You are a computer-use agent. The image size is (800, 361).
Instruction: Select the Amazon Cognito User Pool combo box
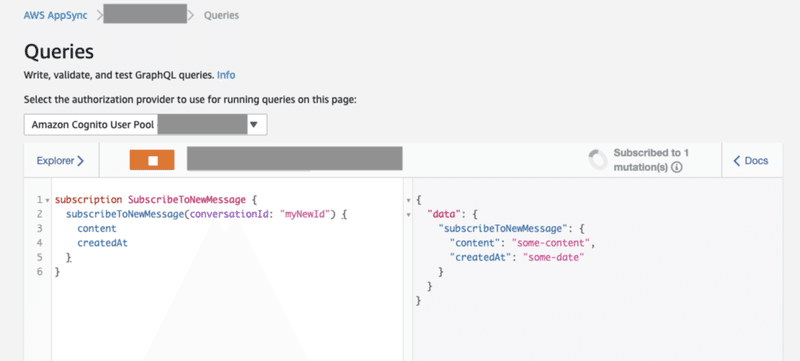(145, 124)
